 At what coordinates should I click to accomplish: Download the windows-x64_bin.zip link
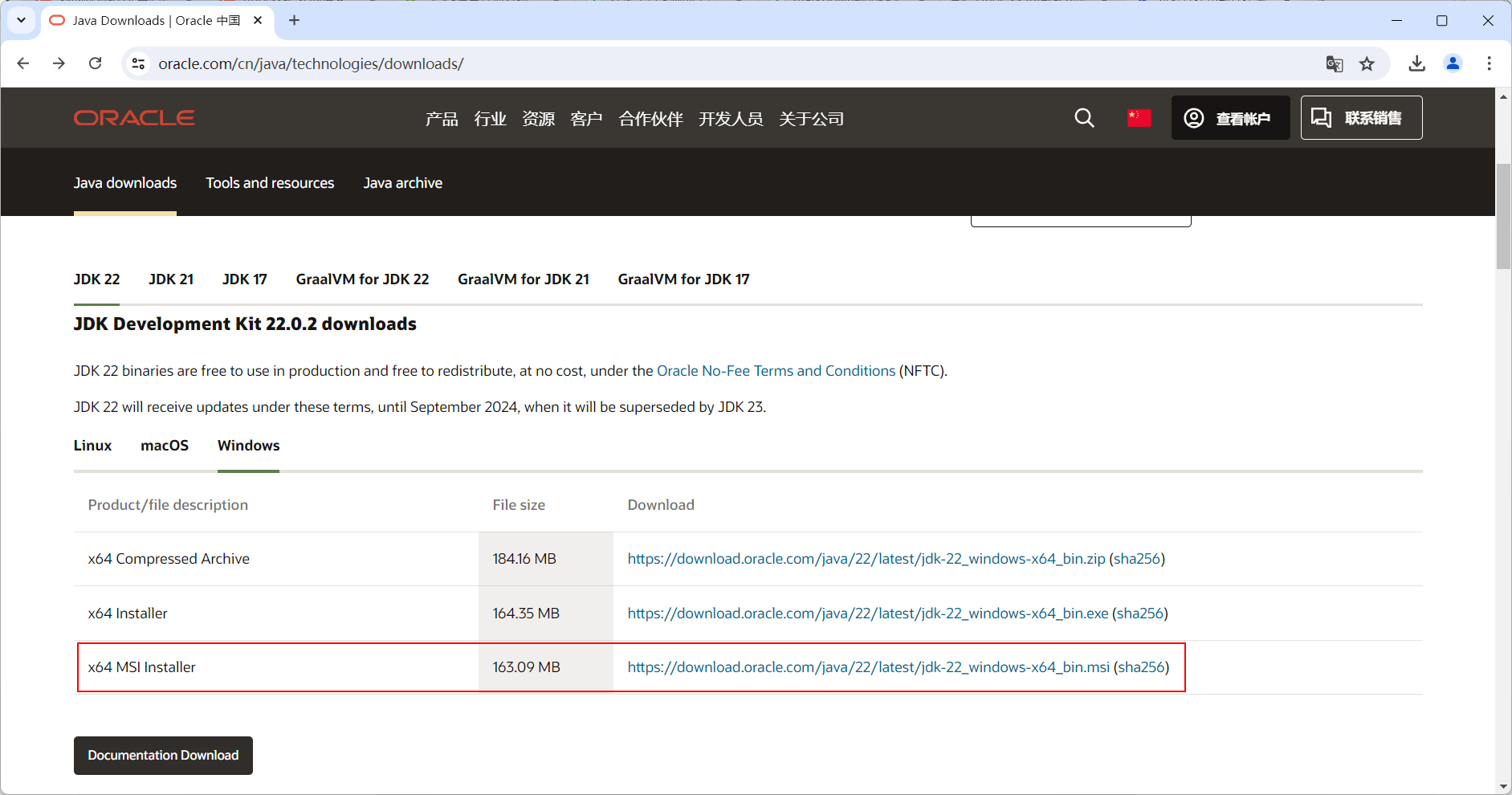866,559
